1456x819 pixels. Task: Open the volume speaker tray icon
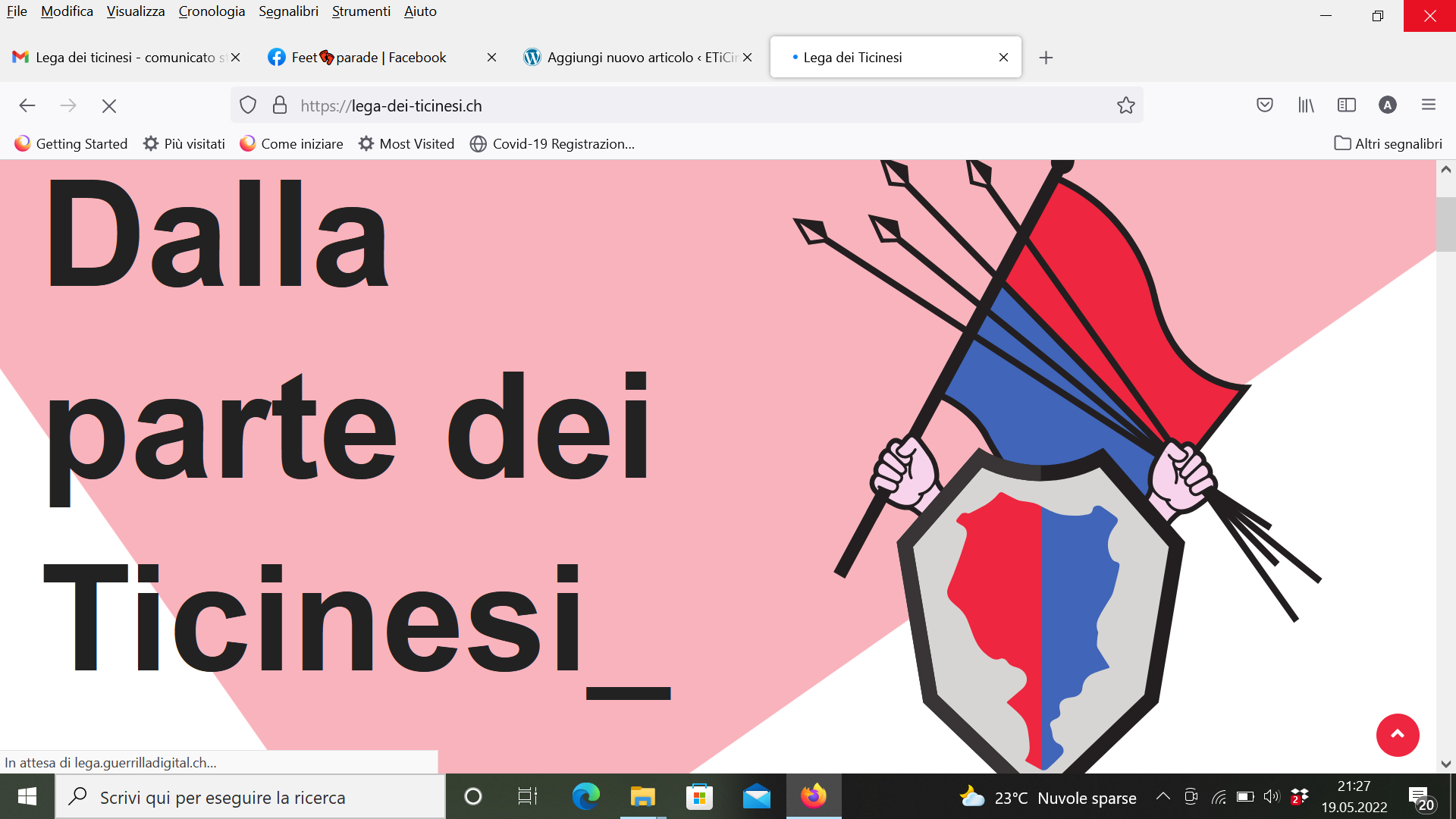click(1272, 796)
